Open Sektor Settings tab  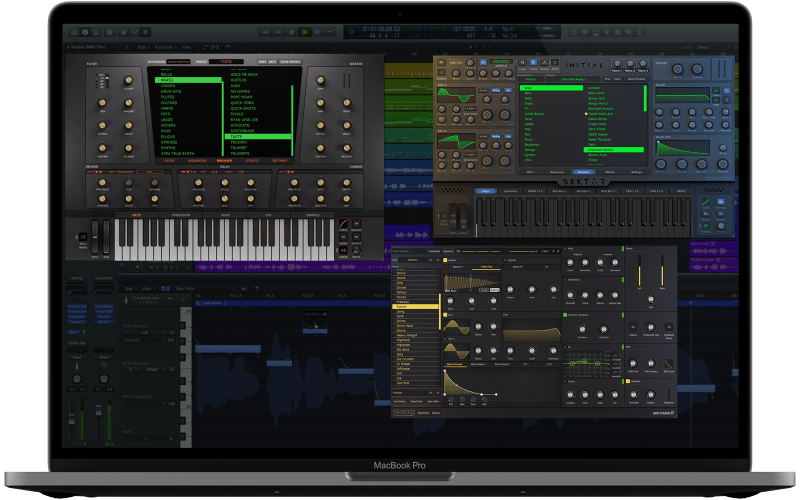point(636,172)
